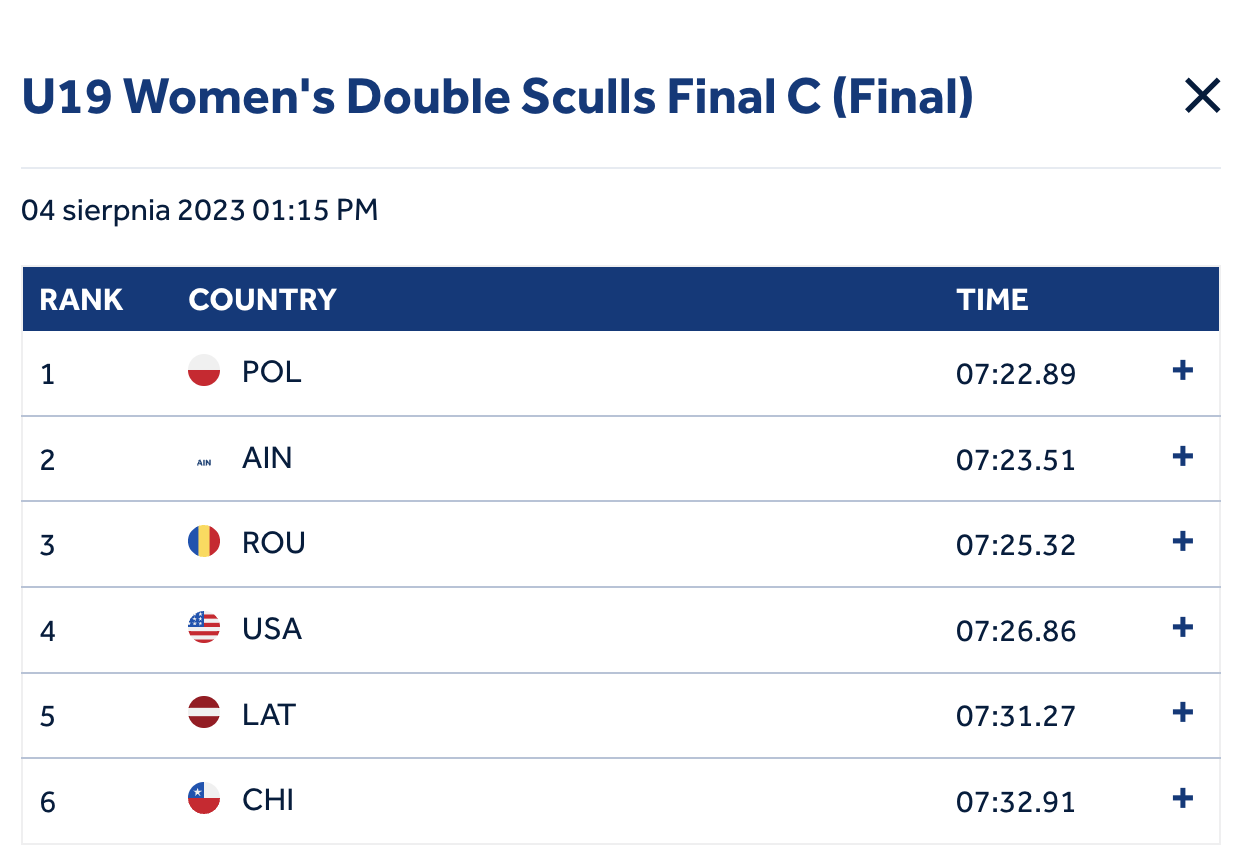Click the Latvia flag icon
Screen dimensions: 1238x858
pos(204,713)
